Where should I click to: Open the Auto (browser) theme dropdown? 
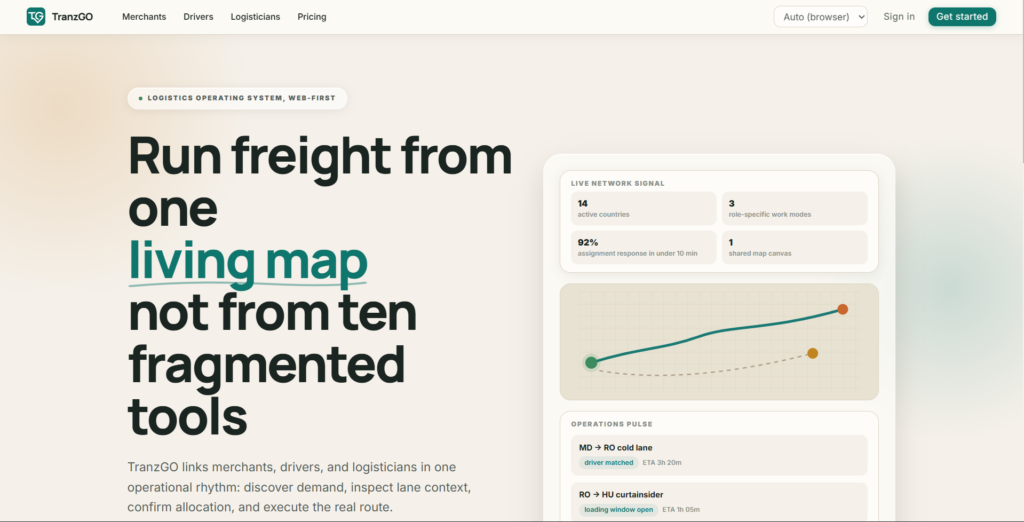click(x=820, y=17)
